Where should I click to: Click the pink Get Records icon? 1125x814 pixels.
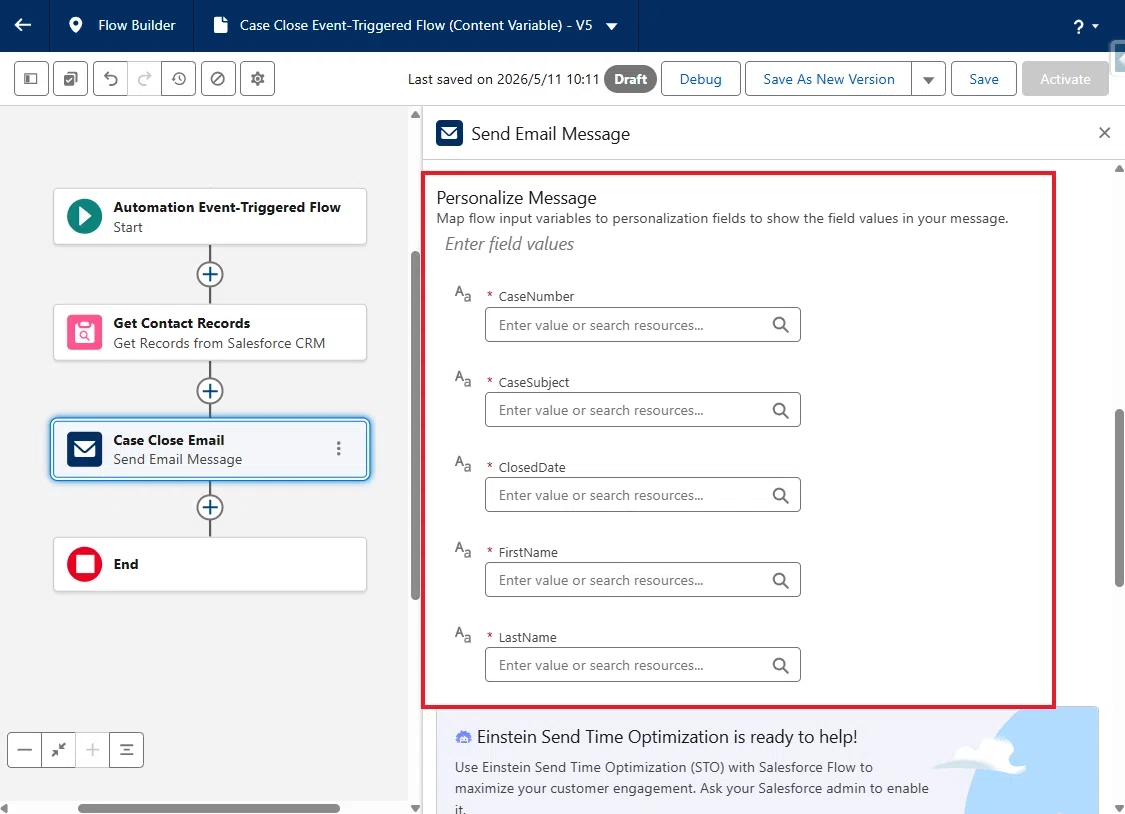pos(85,333)
